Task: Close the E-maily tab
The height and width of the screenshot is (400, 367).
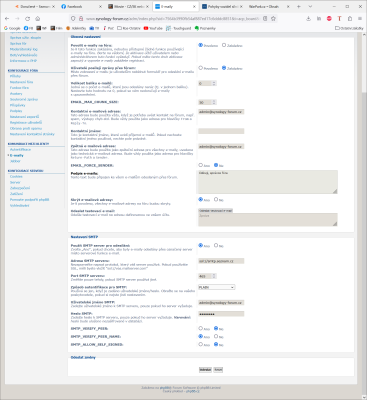Action: click(x=194, y=6)
